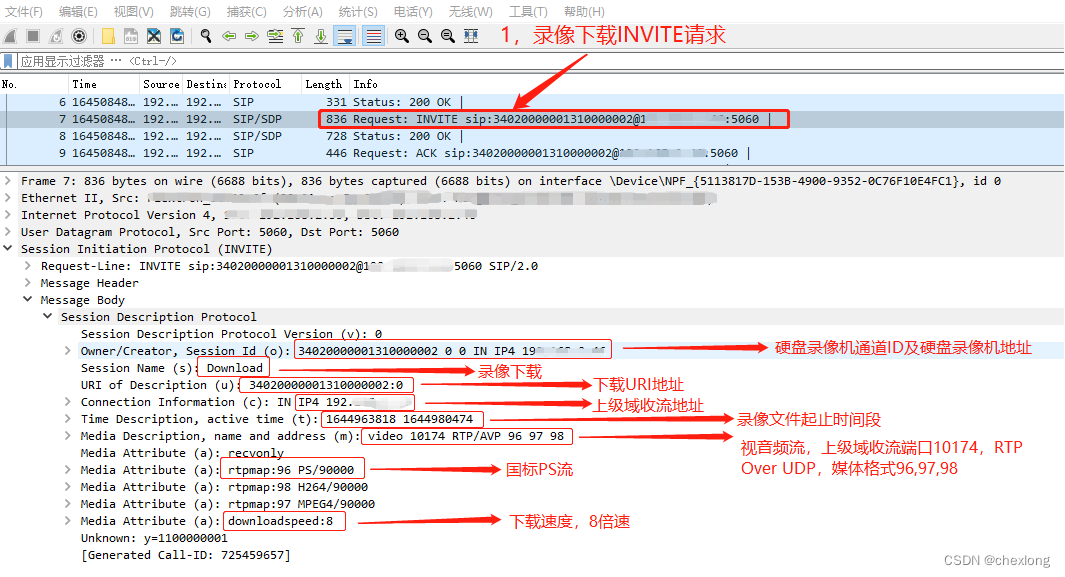This screenshot has height=577, width=1065.
Task: Select the Unknown: y=1100000001 line
Action: [x=154, y=538]
